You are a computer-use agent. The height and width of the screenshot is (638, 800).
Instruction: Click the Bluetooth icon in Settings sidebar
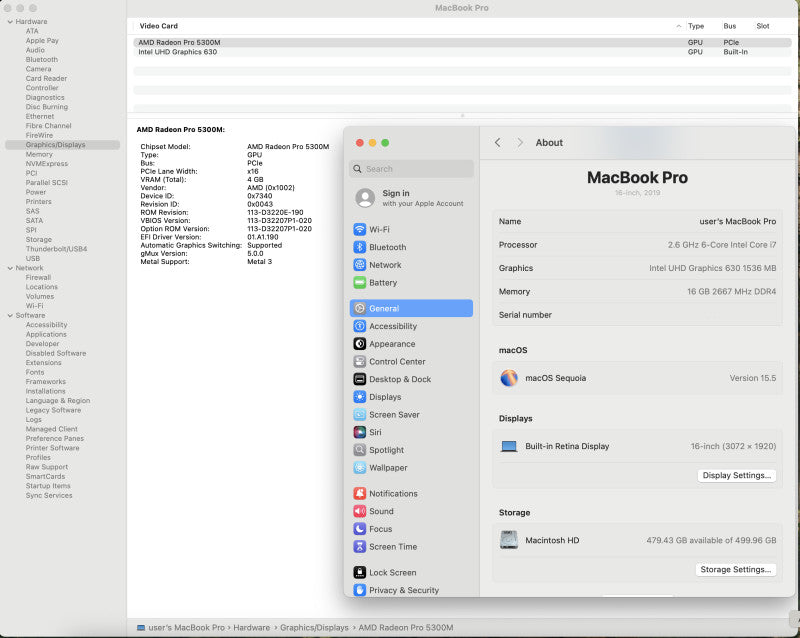[360, 247]
